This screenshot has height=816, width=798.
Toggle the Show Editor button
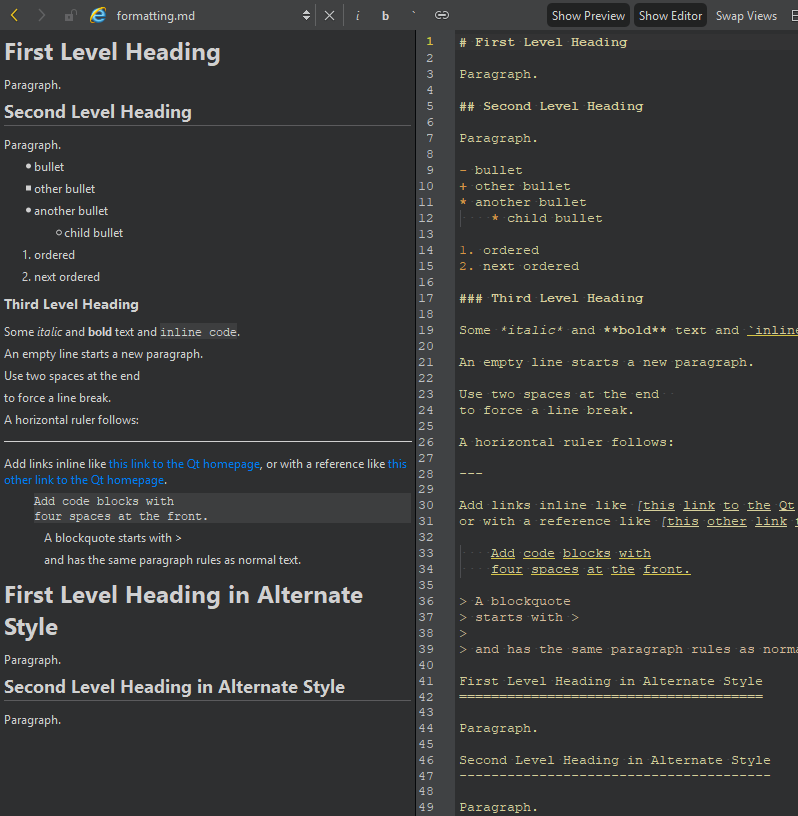point(670,15)
